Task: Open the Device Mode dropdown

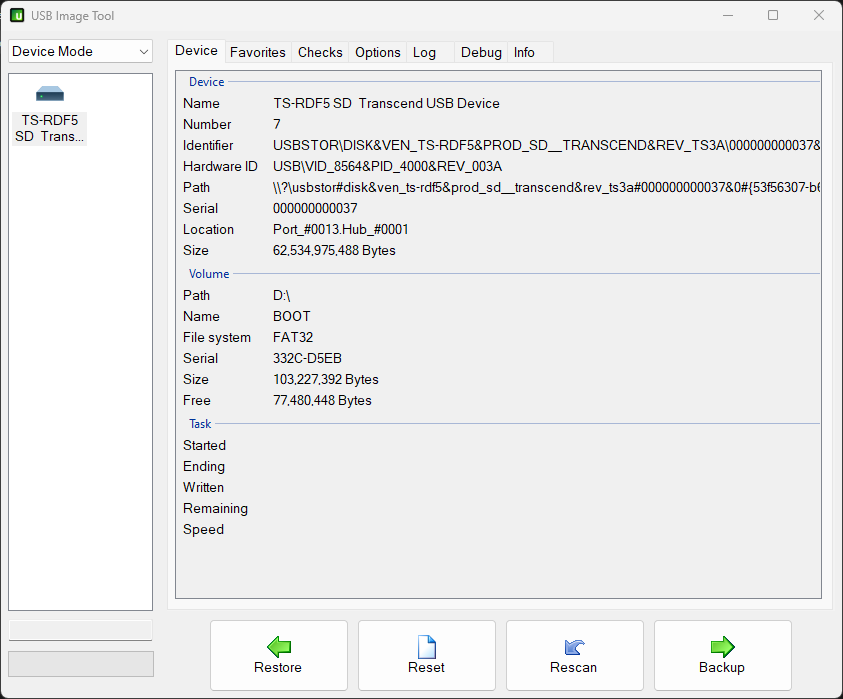Action: (81, 51)
